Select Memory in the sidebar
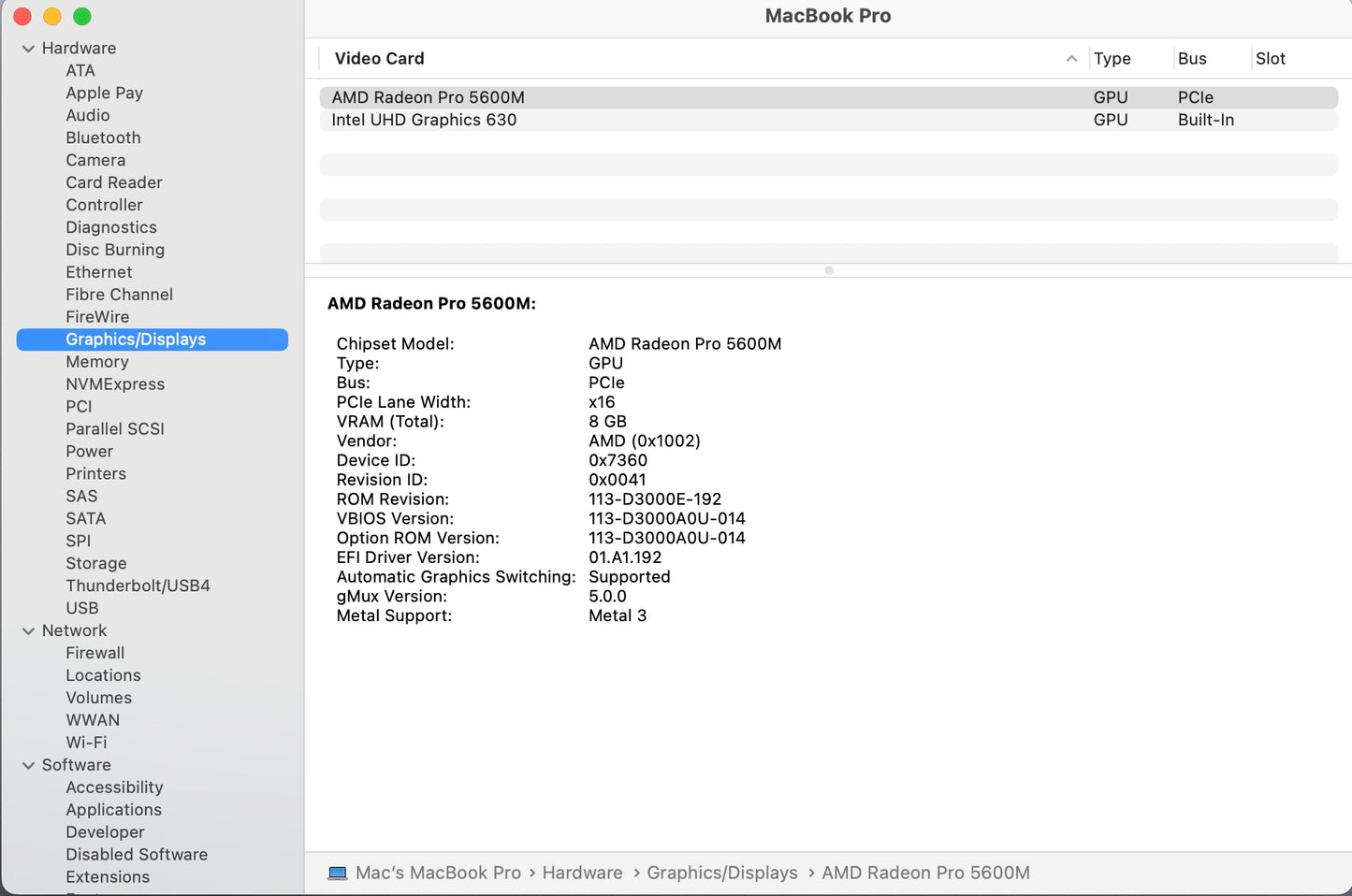This screenshot has height=896, width=1352. click(97, 362)
